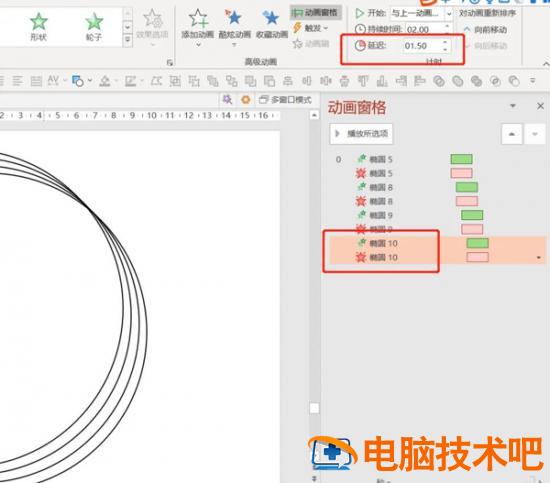Open the dropdown arrow on 椭圆 10 row

[538, 258]
